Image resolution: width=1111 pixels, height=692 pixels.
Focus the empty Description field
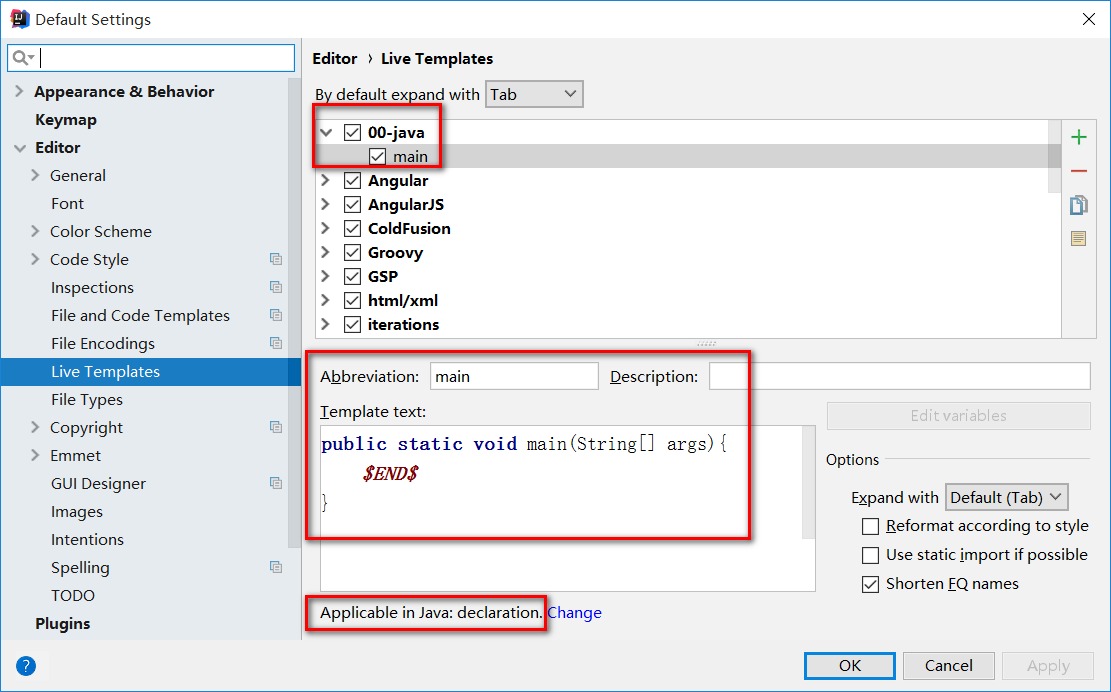point(900,376)
